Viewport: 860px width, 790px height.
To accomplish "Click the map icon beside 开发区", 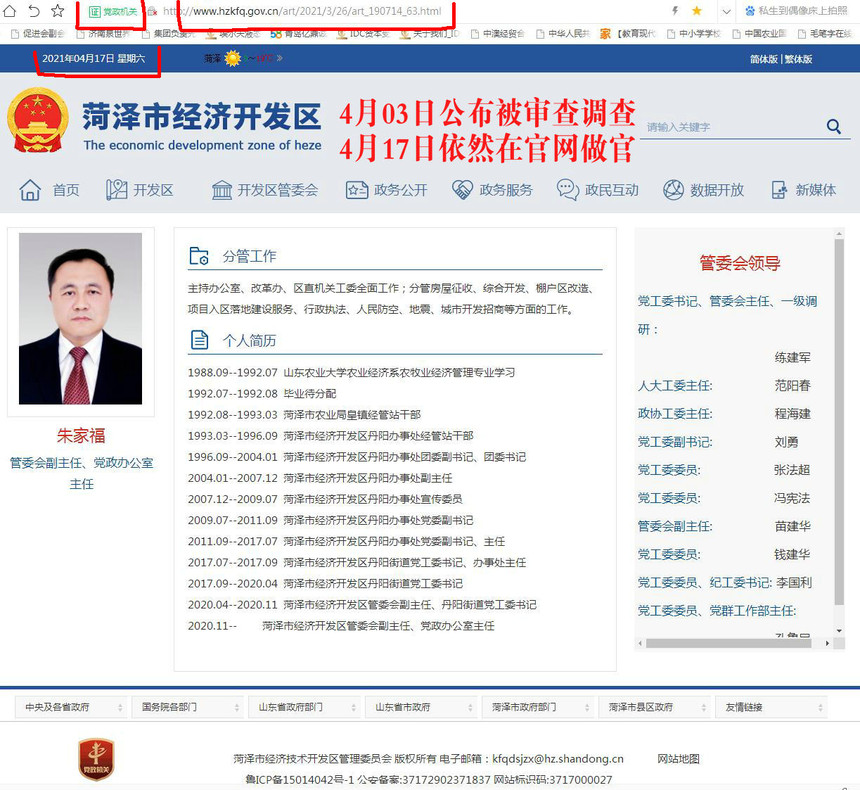I will [x=116, y=190].
